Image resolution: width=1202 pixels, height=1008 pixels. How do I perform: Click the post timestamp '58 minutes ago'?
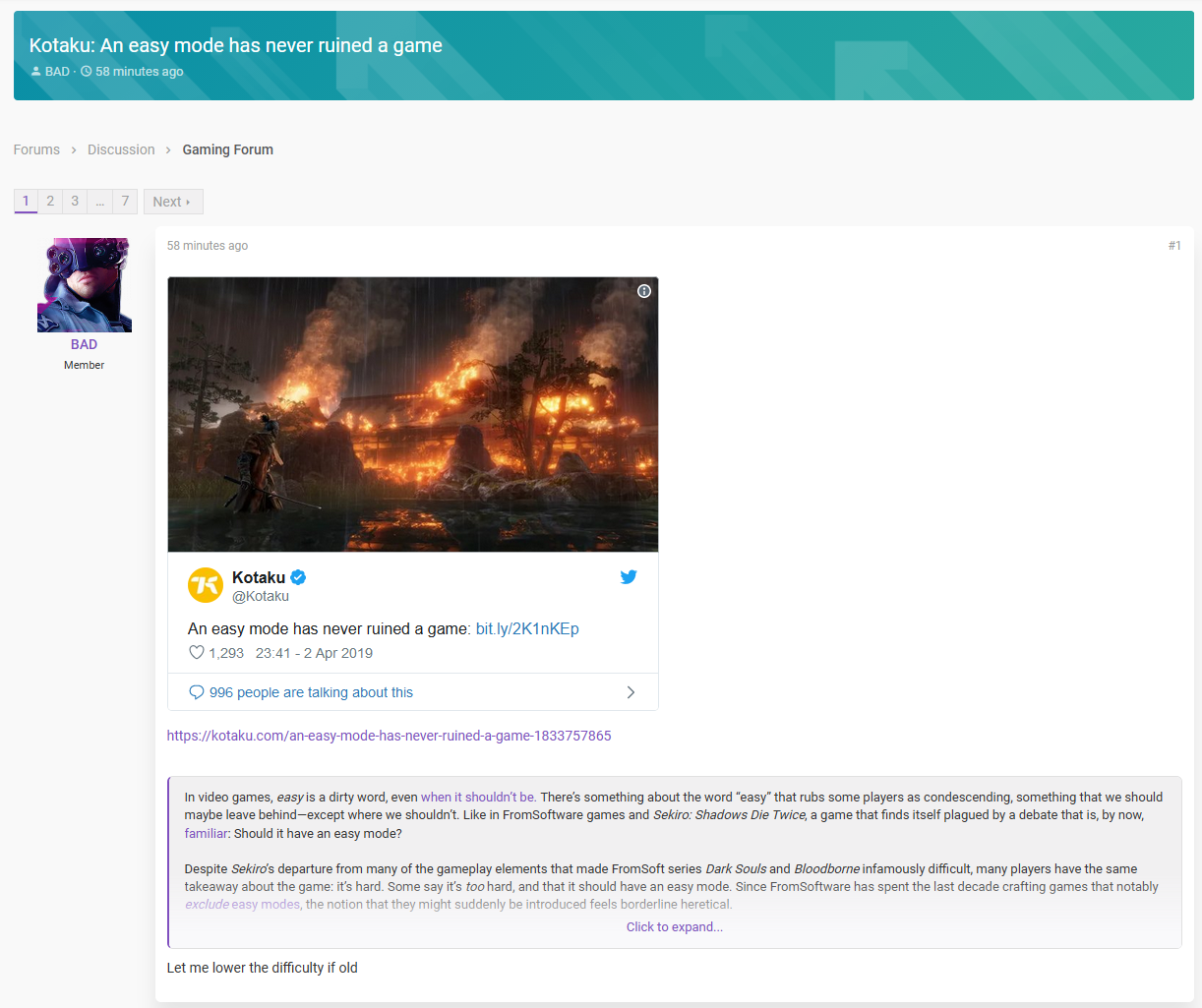click(x=208, y=246)
